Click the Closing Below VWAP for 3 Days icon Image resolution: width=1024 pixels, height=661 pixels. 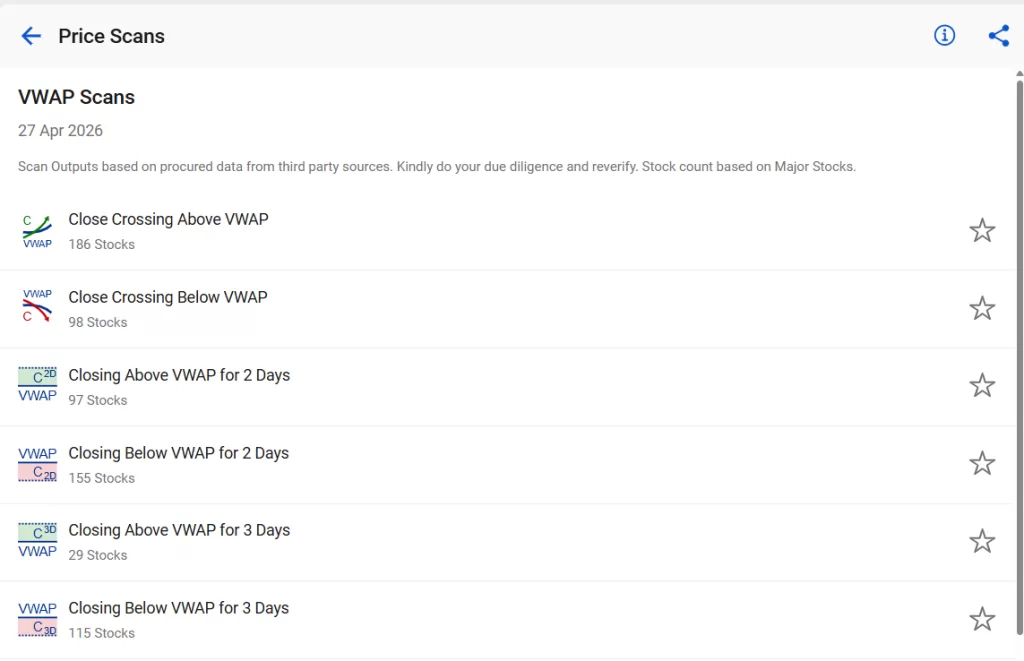(x=37, y=618)
